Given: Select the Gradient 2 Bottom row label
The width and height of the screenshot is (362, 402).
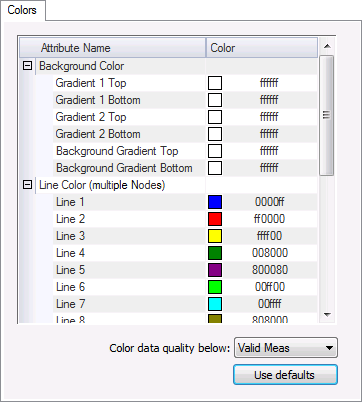Looking at the screenshot, I should click(98, 134).
